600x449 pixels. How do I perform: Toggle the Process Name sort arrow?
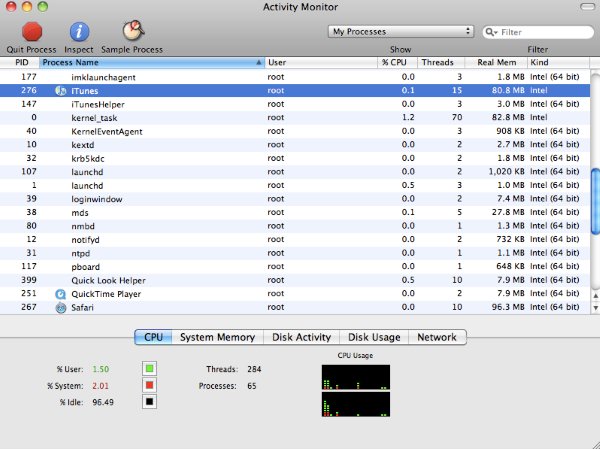(x=259, y=62)
